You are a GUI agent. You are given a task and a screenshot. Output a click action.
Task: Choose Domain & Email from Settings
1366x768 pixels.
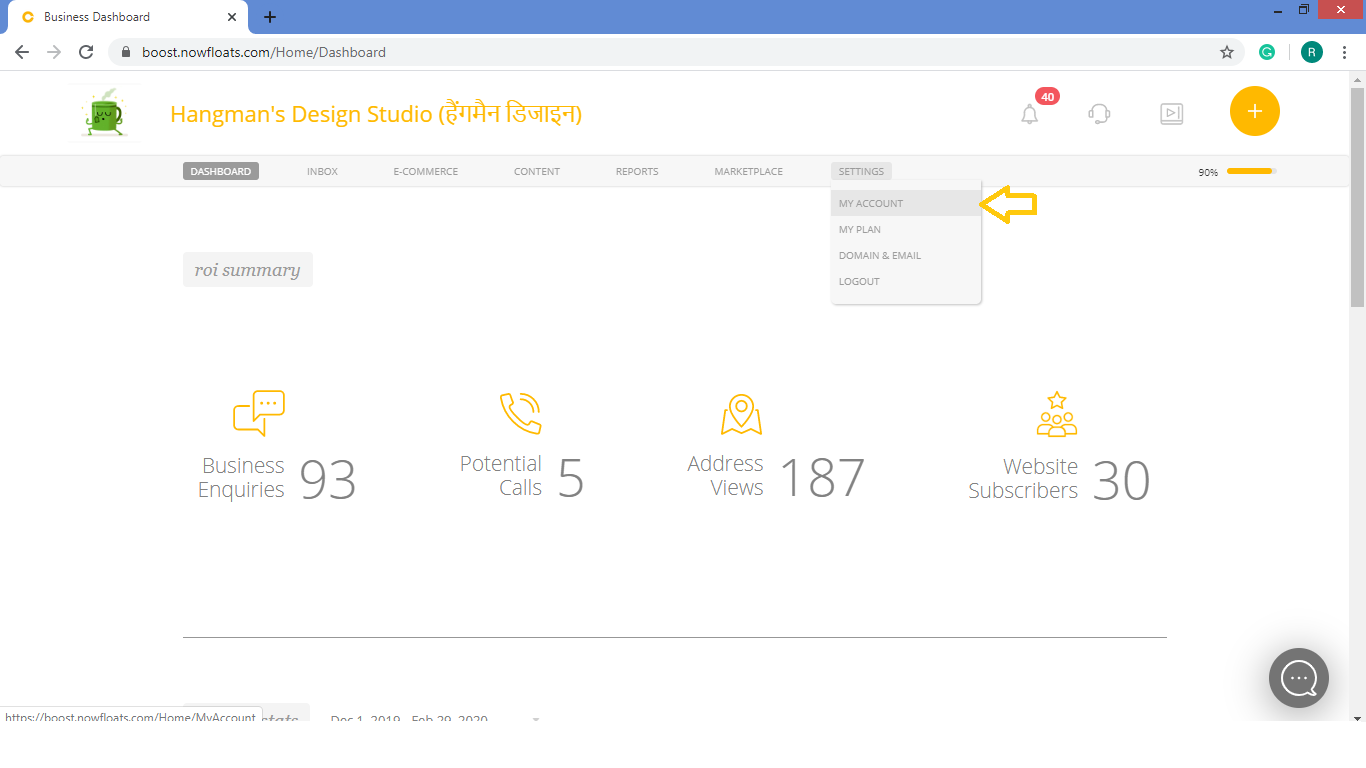pos(906,255)
